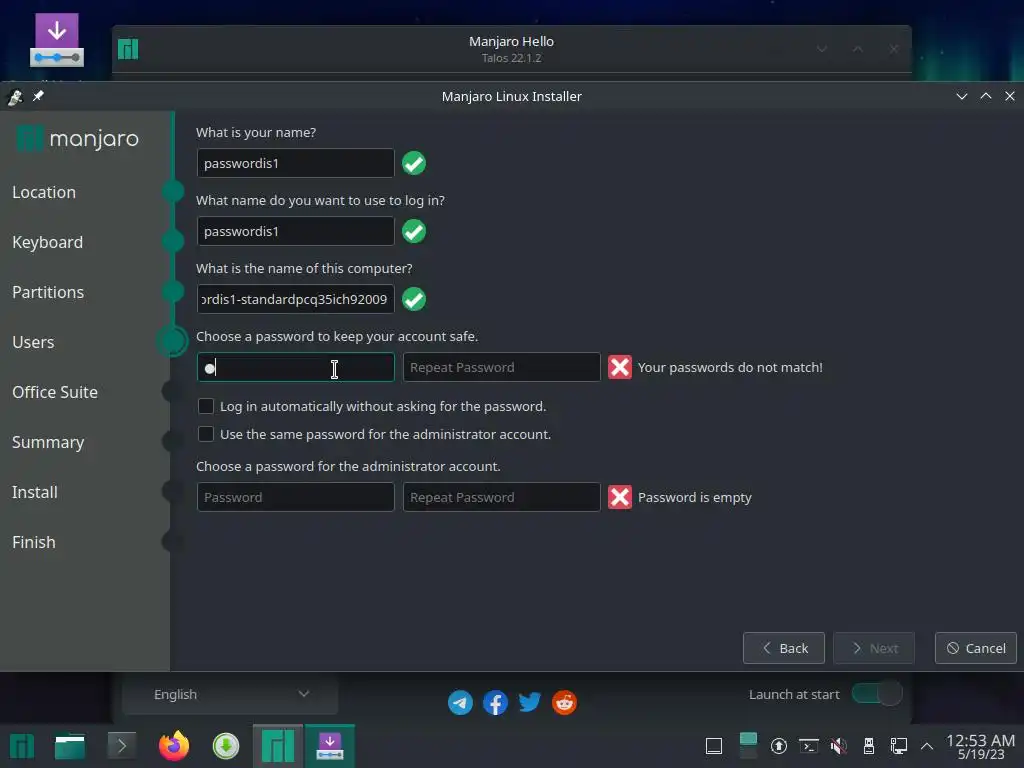Select the Install step in sidebar
This screenshot has height=768, width=1024.
pyautogui.click(x=35, y=492)
